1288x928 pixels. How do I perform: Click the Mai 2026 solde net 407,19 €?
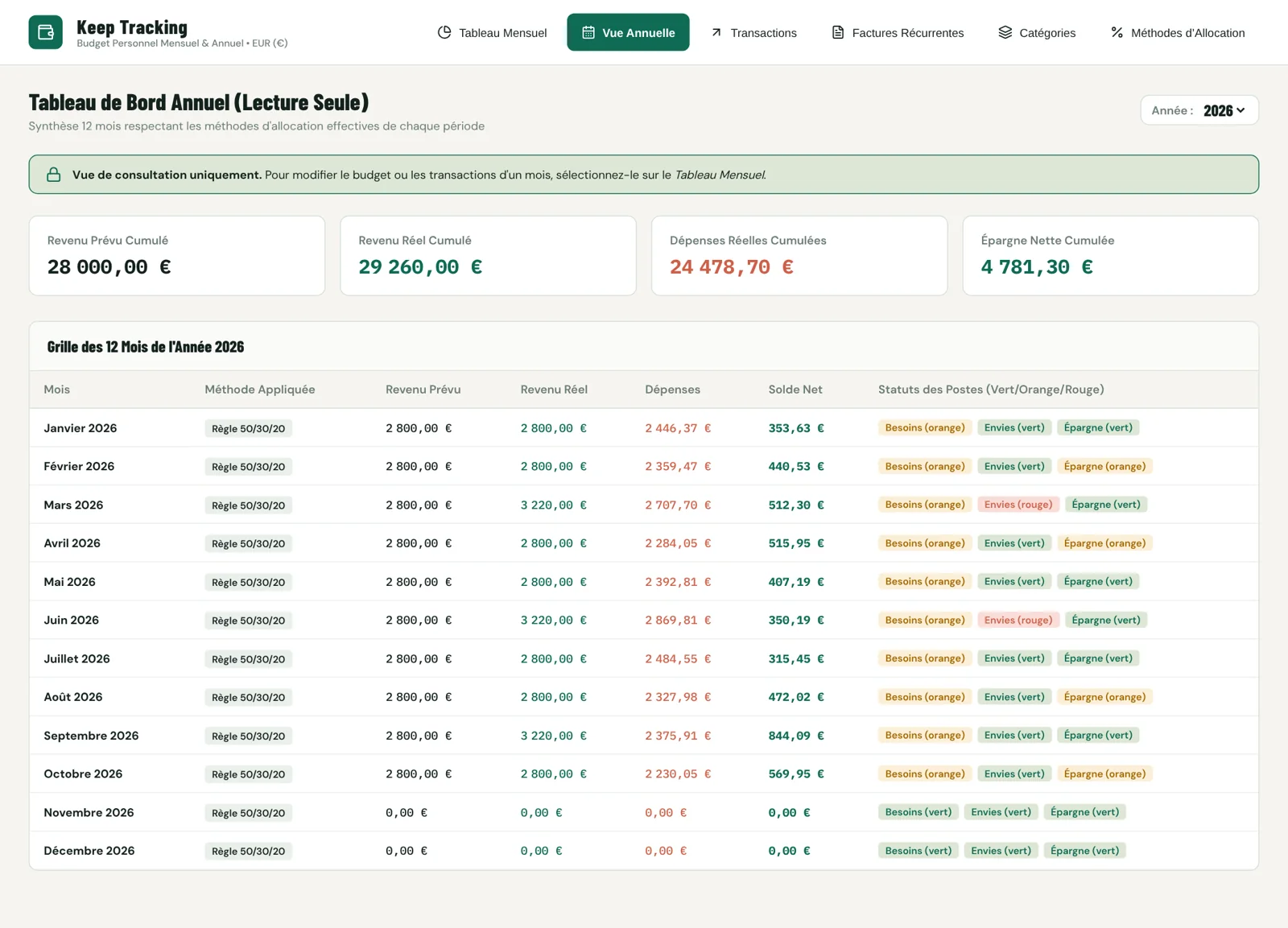tap(796, 582)
